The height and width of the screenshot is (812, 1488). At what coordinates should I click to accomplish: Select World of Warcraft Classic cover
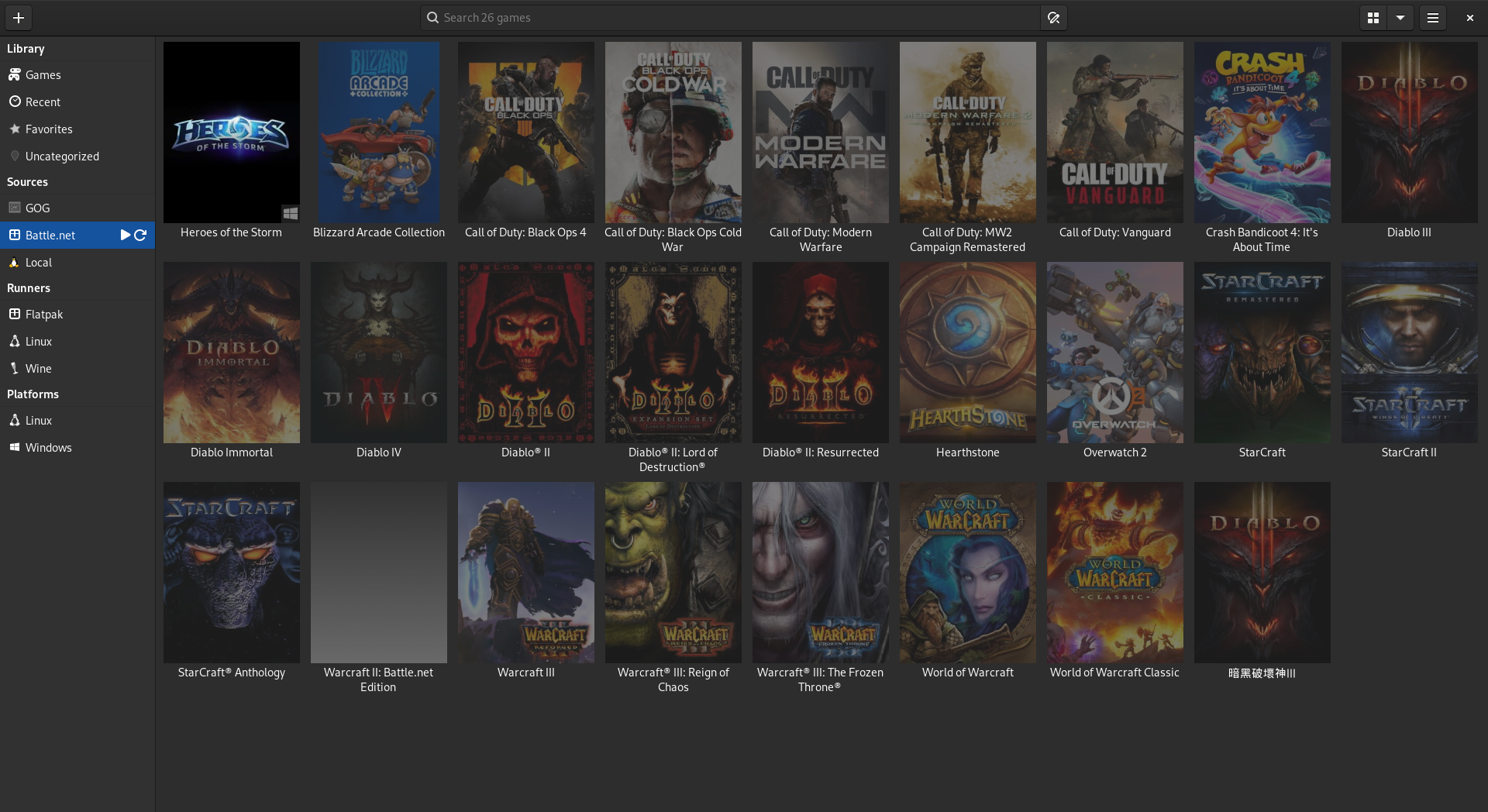1115,573
